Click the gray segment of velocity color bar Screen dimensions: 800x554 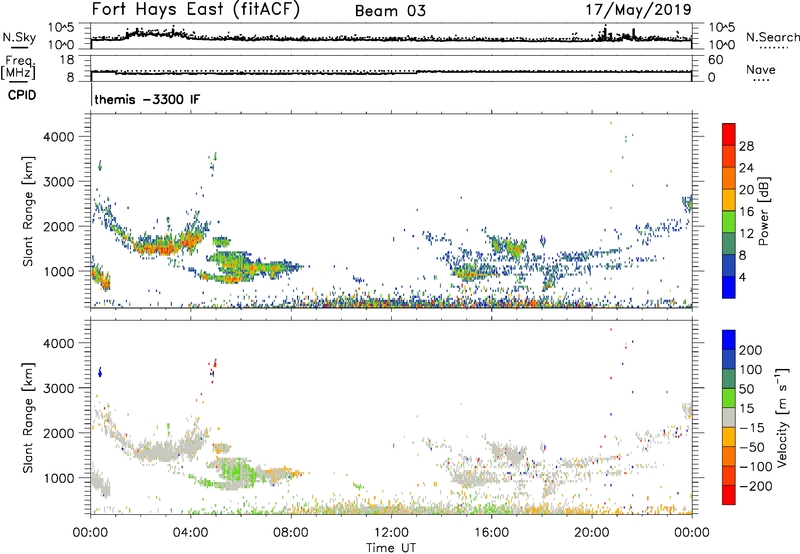[729, 418]
